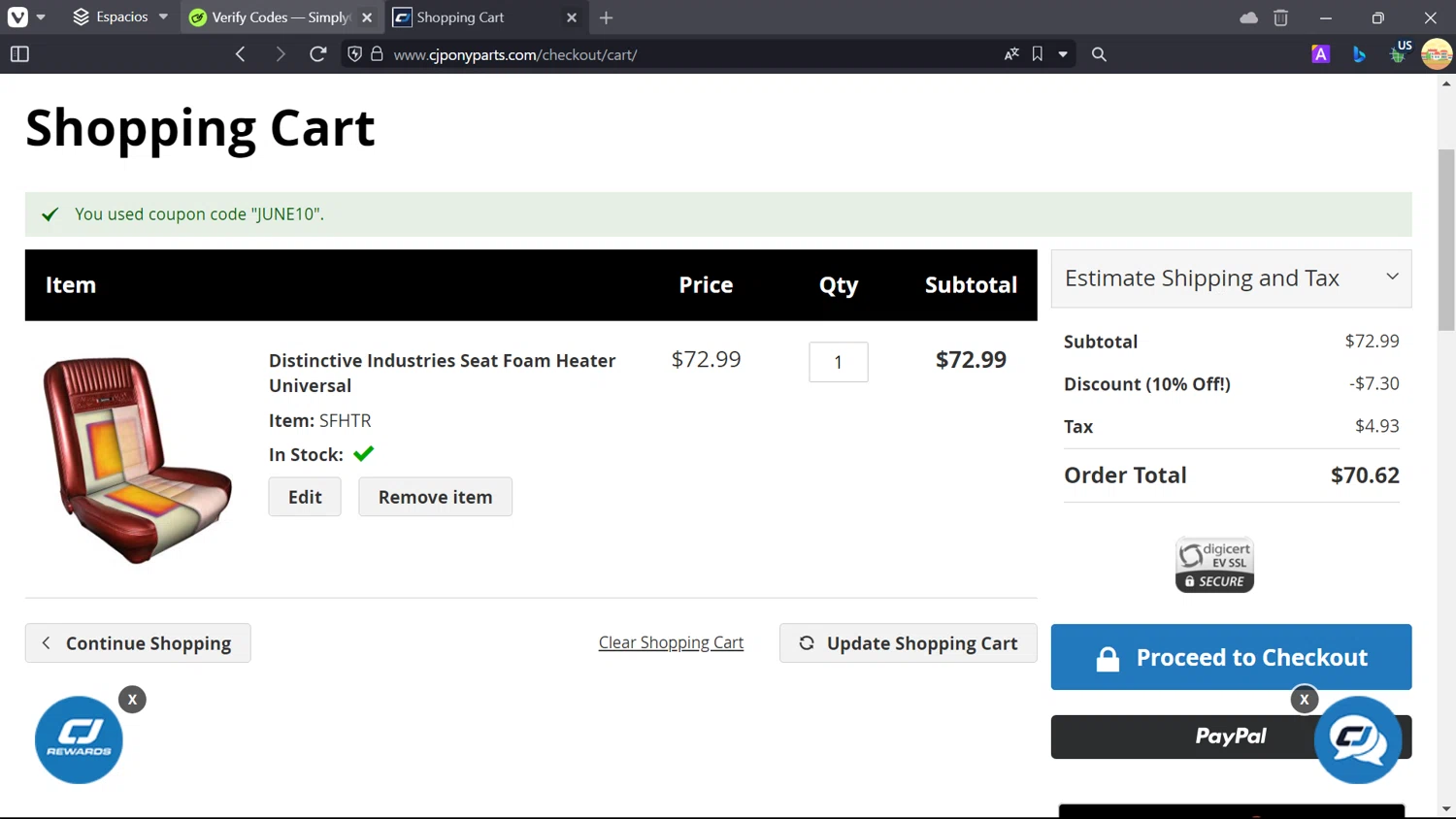Click Update Shopping Cart button
Screen dimensions: 1456x819
point(908,643)
